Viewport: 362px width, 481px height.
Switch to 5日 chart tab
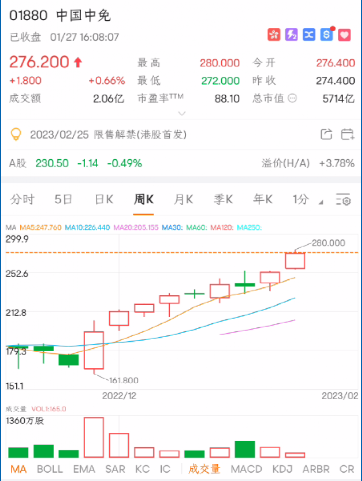[63, 199]
